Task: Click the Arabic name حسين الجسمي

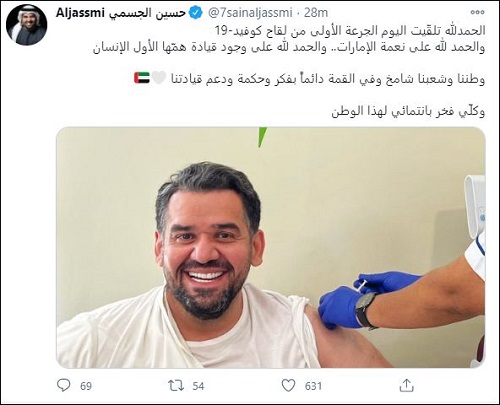Action: point(147,13)
